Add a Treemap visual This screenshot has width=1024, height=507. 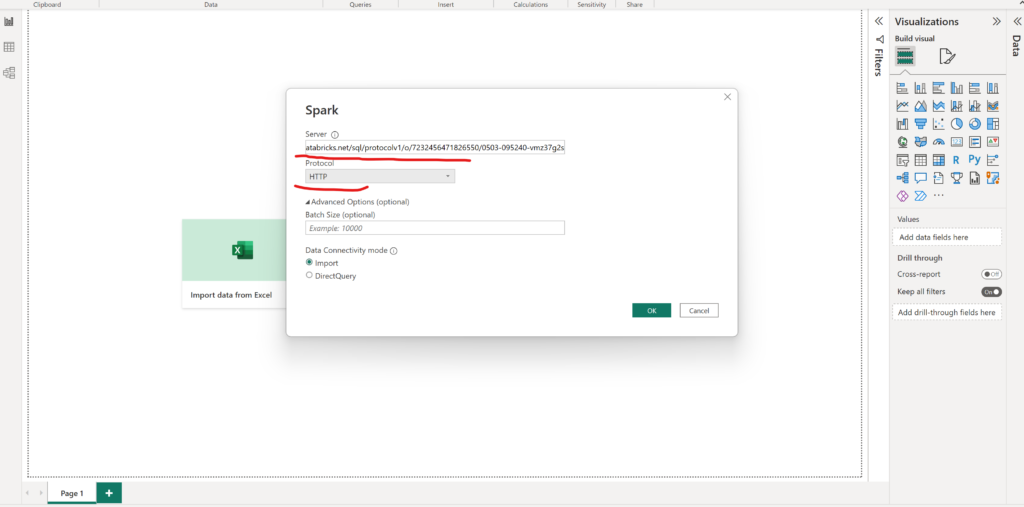[x=993, y=123]
